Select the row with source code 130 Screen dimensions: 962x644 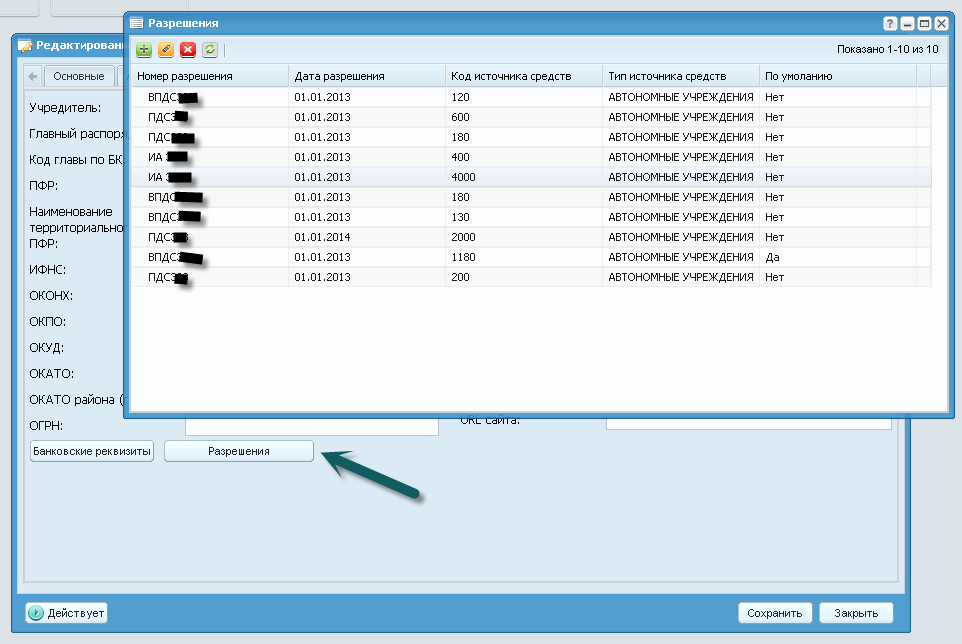pyautogui.click(x=531, y=217)
